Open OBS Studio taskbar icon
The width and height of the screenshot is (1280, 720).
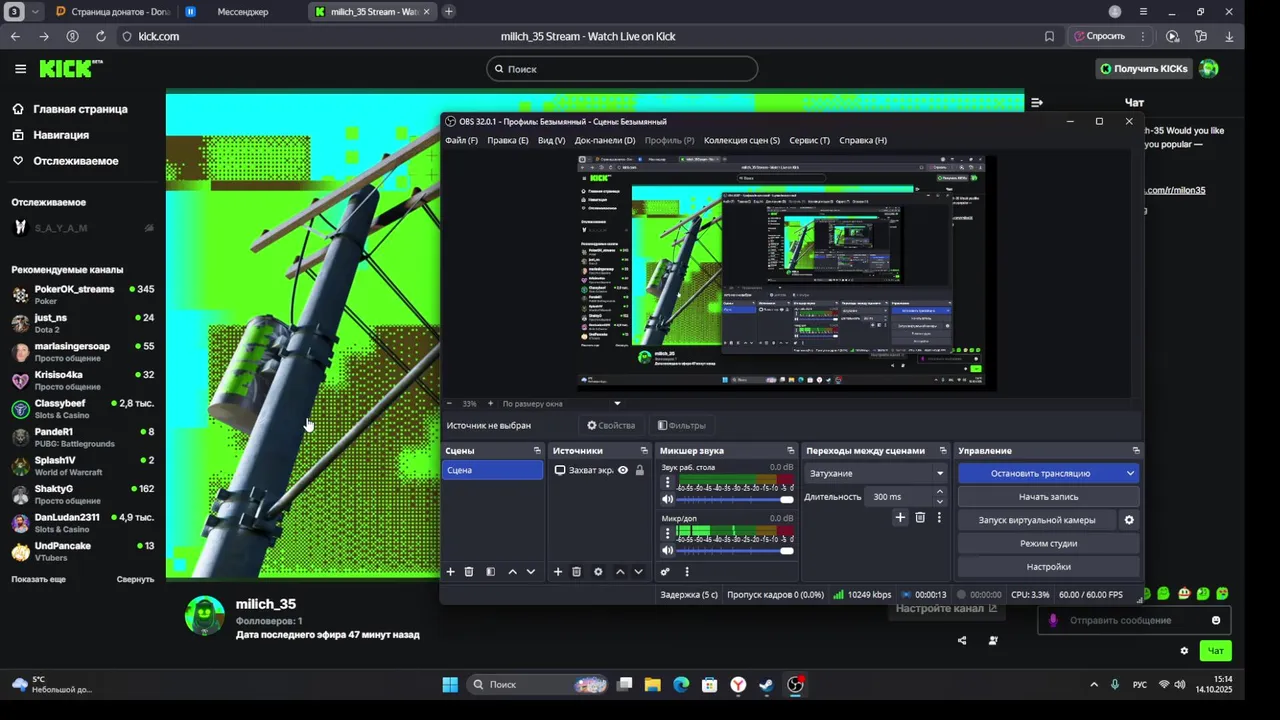point(795,685)
